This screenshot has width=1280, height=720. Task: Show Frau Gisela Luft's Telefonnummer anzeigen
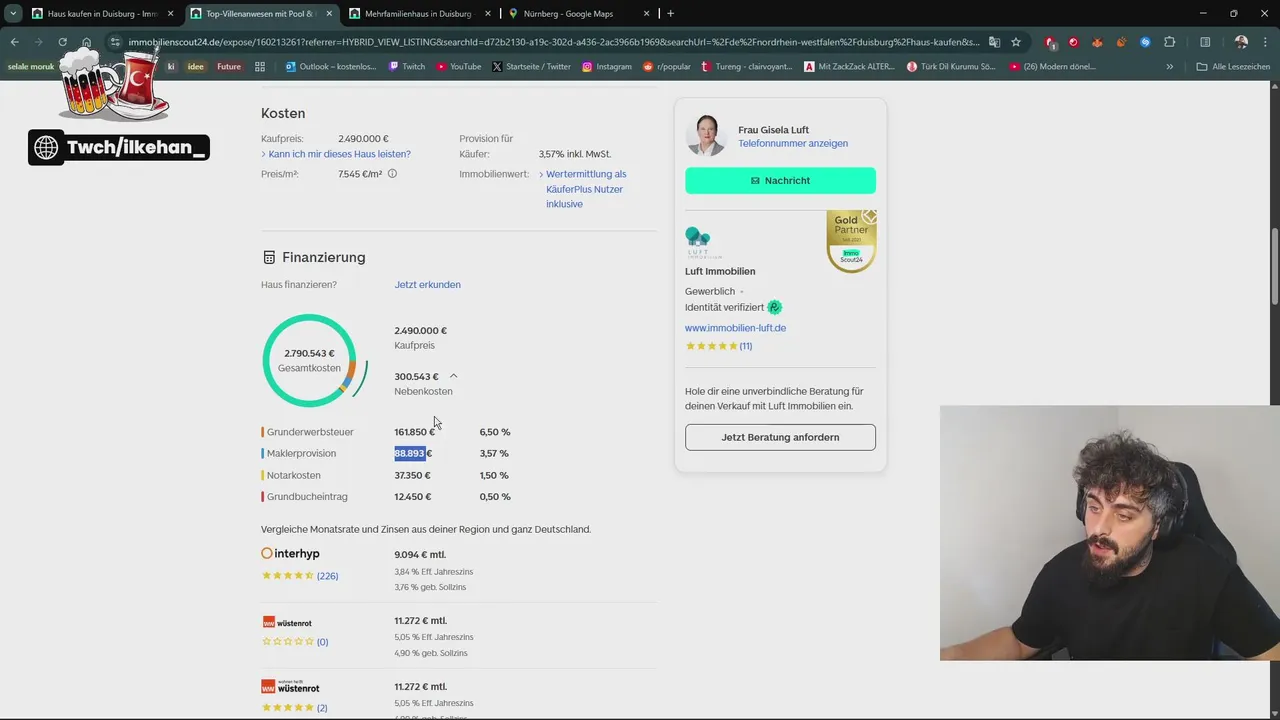(793, 144)
